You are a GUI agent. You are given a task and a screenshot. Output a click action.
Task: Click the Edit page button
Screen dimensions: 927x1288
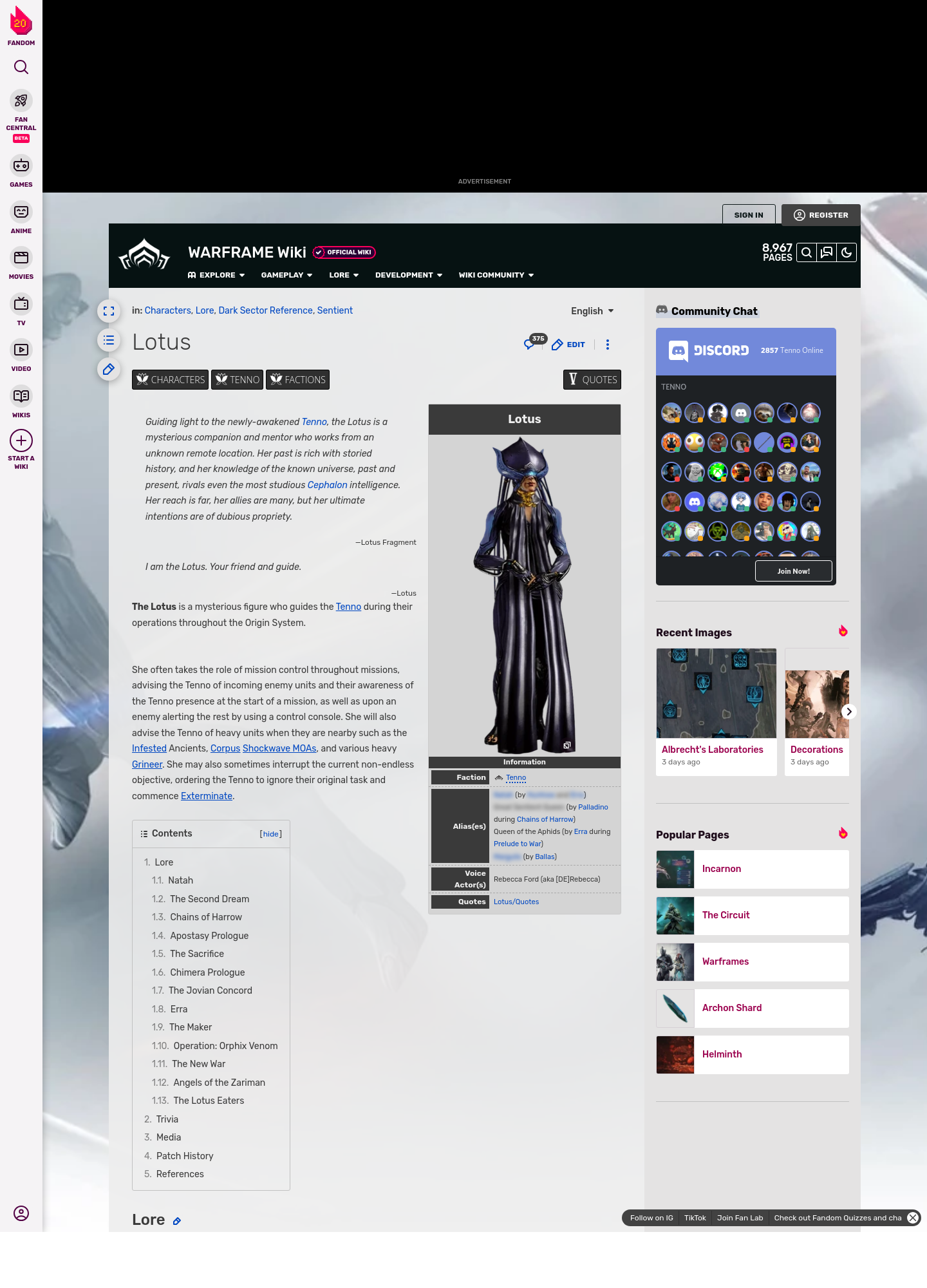568,345
